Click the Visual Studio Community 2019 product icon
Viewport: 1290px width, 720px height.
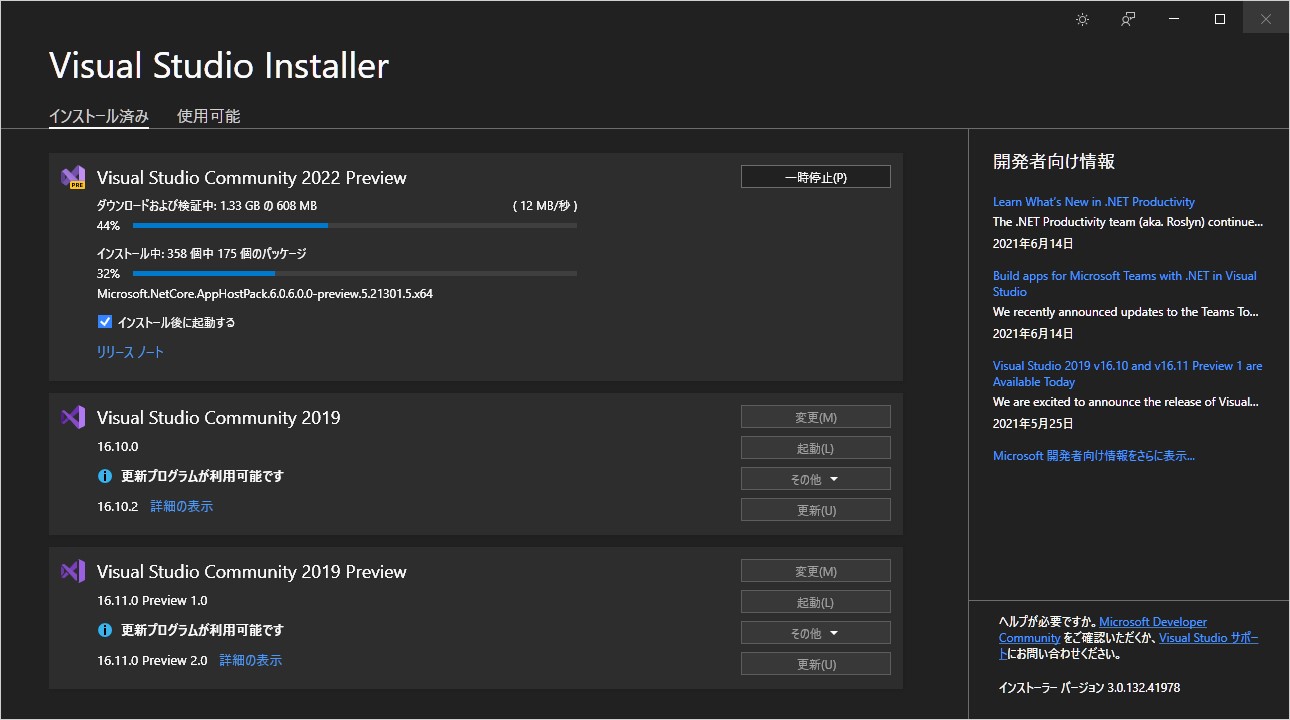click(72, 417)
